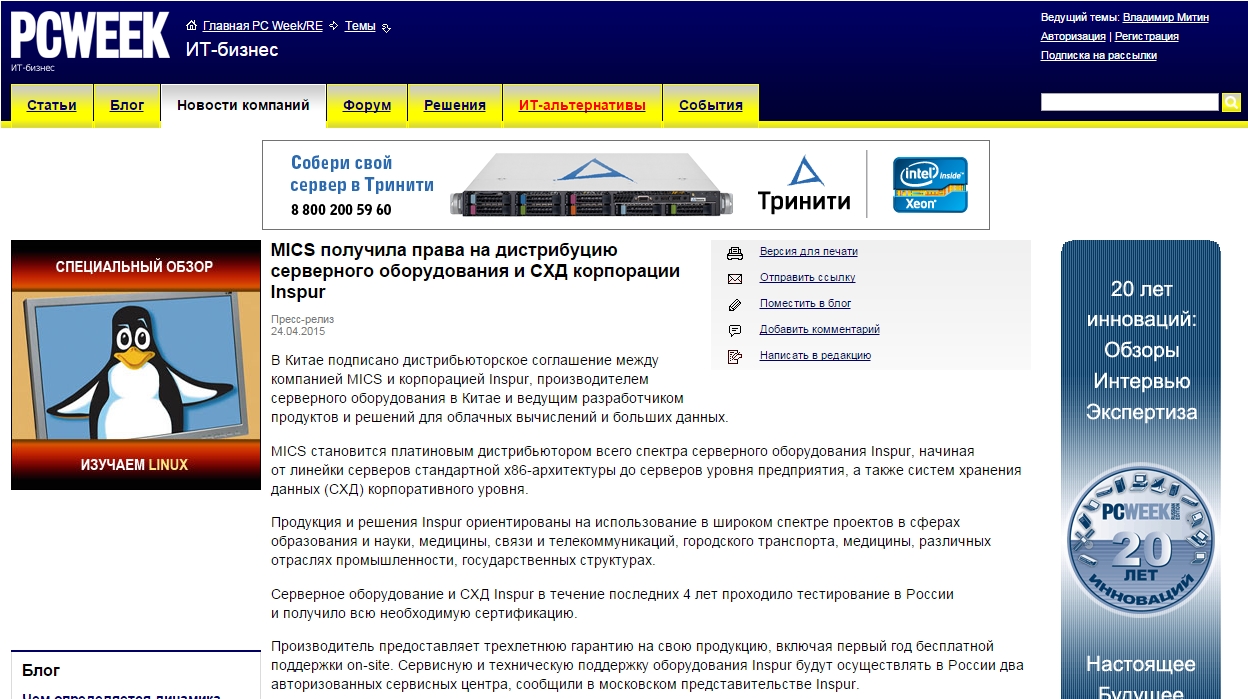
Task: Click the pencil blog icon
Action: click(x=735, y=304)
